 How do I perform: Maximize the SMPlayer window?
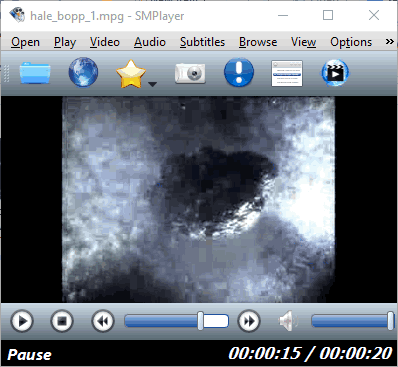[328, 15]
